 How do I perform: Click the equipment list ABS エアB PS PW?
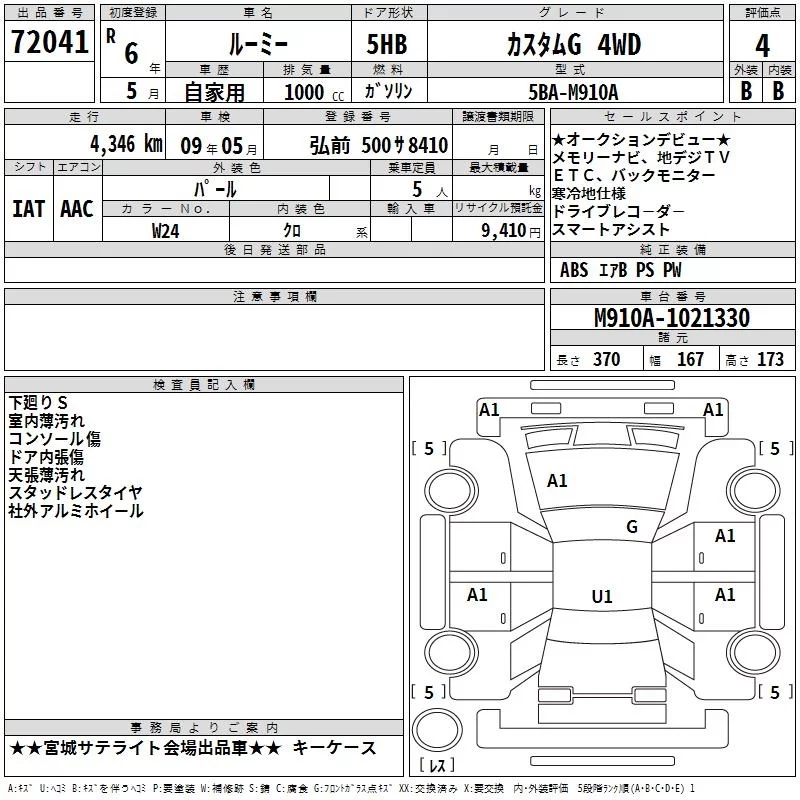click(x=620, y=270)
